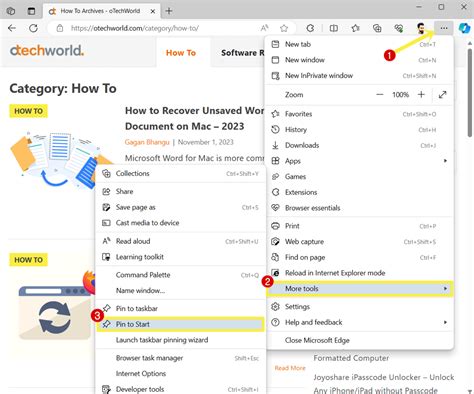Click the extensions icon beside favorites star
This screenshot has height=394, width=474.
click(x=310, y=28)
